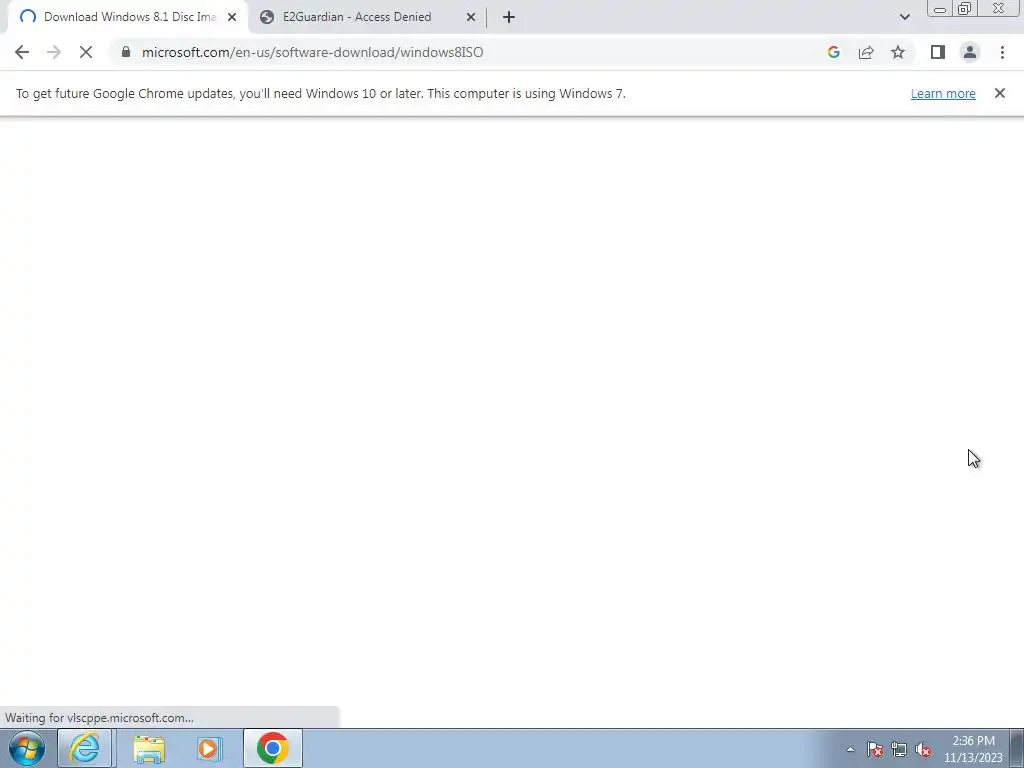Select the Chrome taskbar button

pos(272,748)
